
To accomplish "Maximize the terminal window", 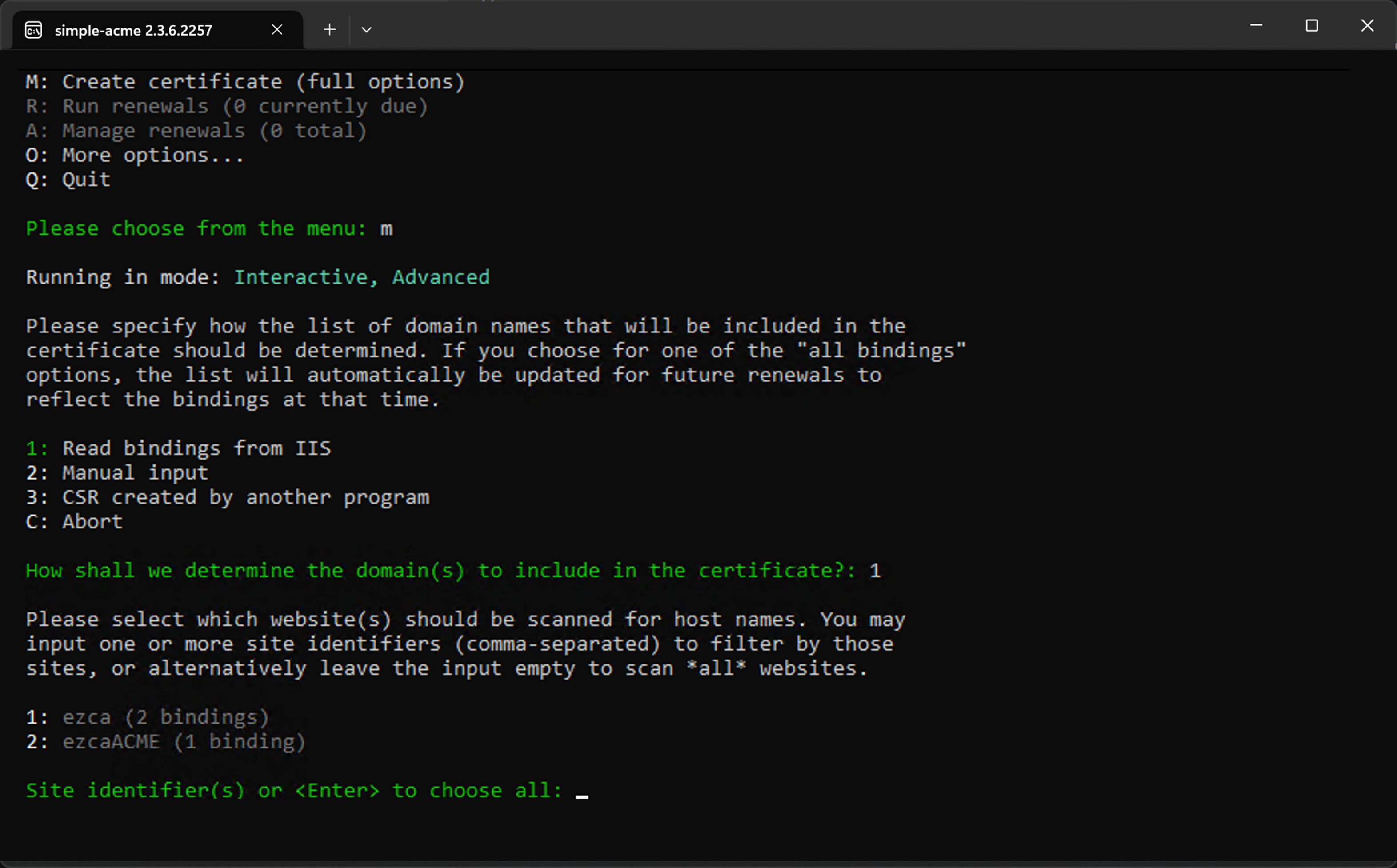I will coord(1312,25).
